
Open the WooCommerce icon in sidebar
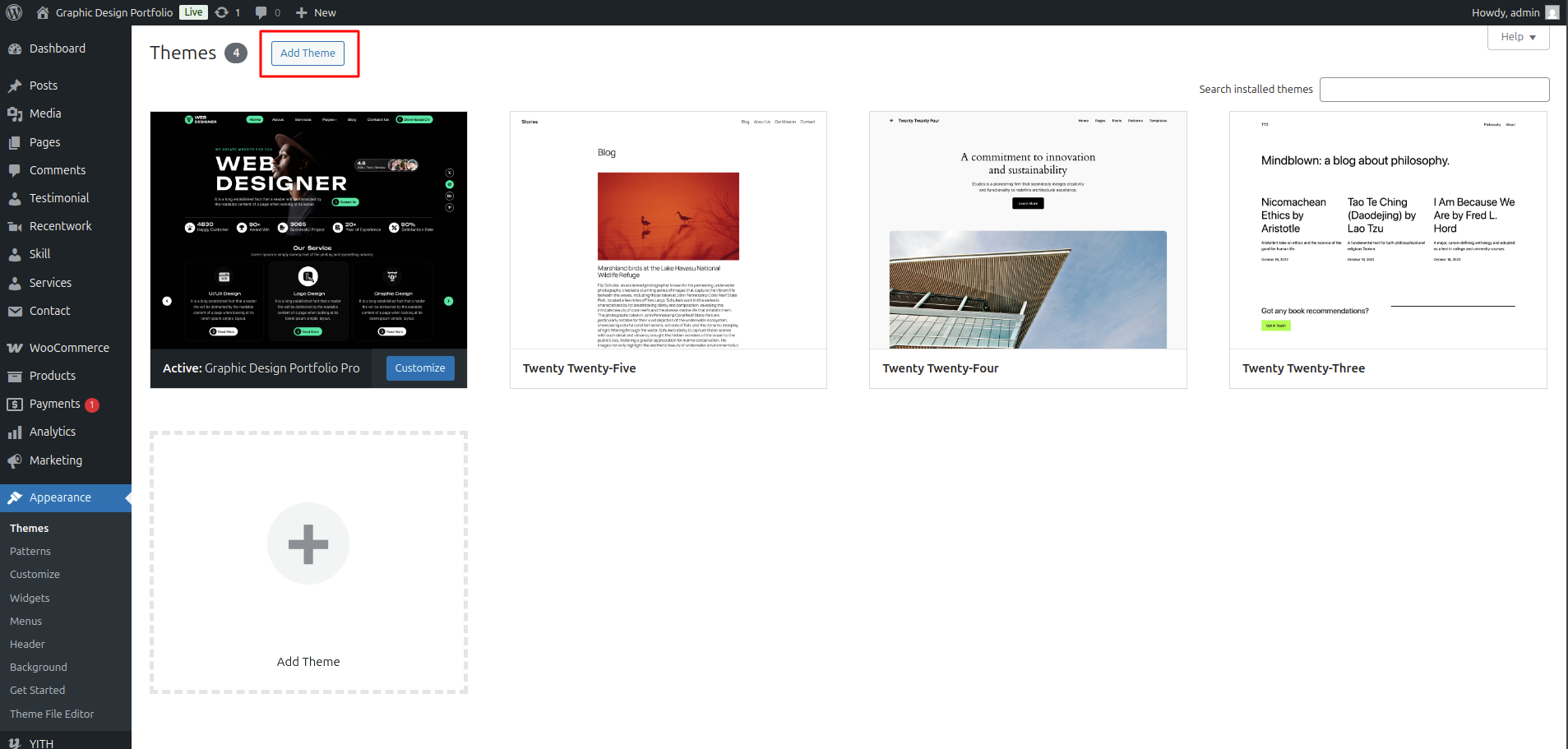click(16, 347)
